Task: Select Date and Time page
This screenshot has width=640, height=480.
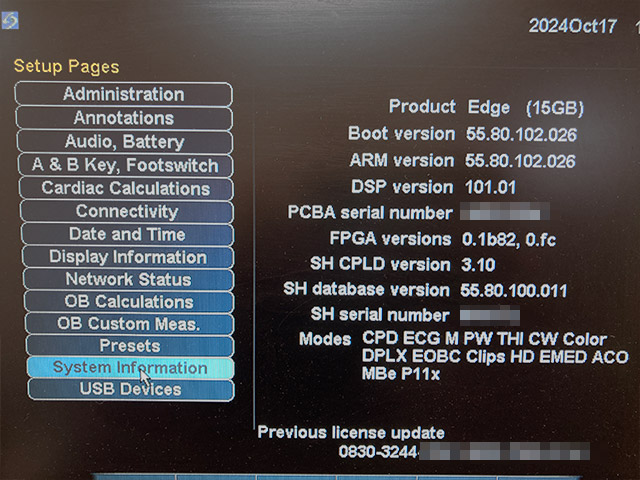Action: (127, 234)
